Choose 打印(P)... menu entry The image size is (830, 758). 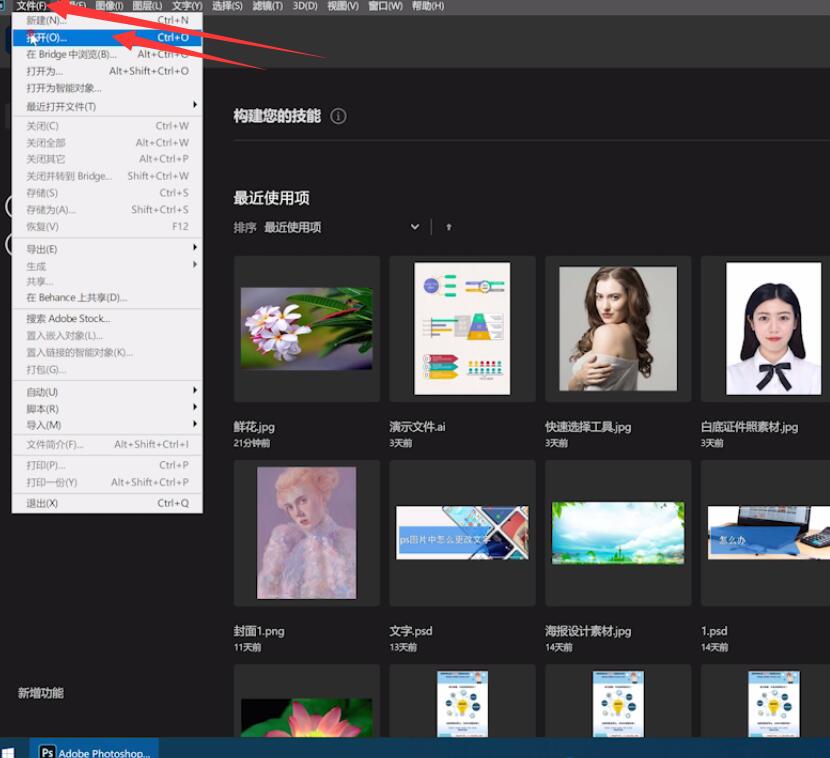pyautogui.click(x=107, y=465)
